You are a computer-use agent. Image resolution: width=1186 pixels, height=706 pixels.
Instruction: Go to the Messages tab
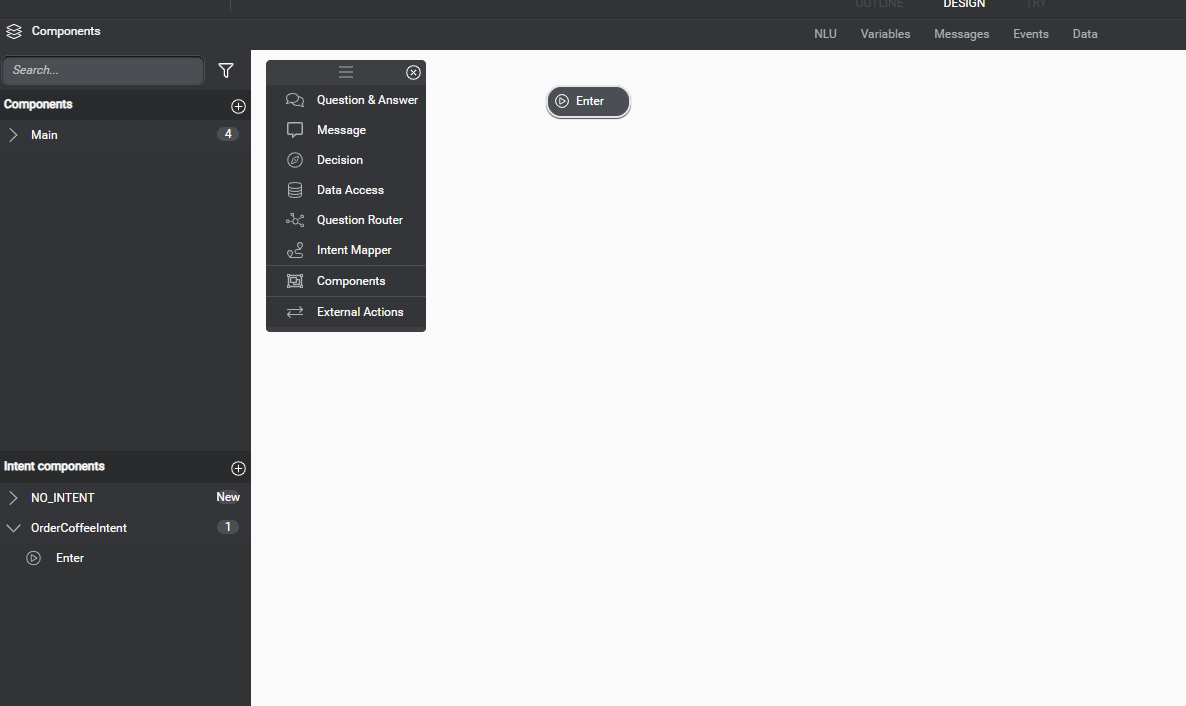coord(961,34)
